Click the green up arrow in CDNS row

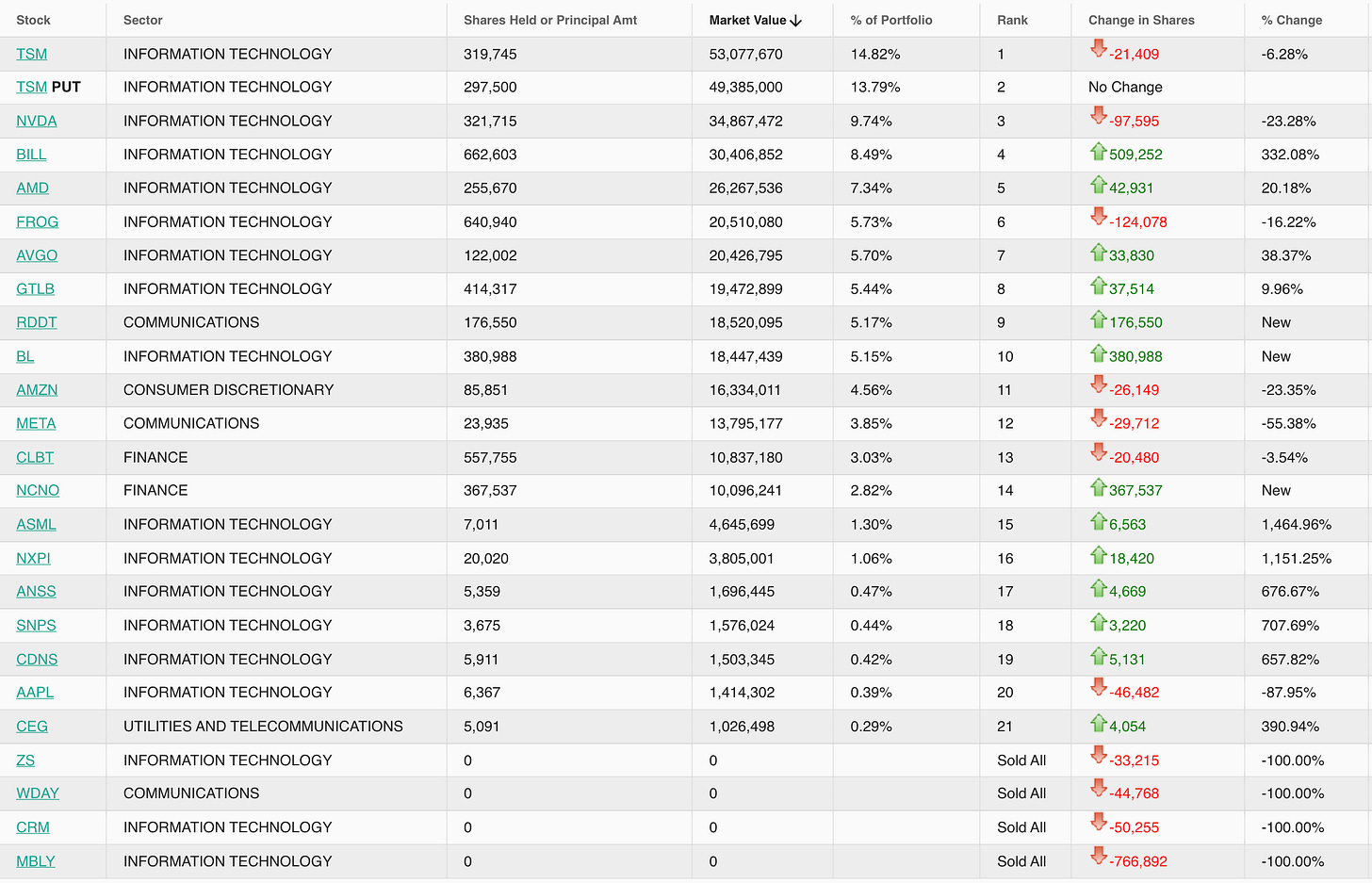pyautogui.click(x=1098, y=656)
